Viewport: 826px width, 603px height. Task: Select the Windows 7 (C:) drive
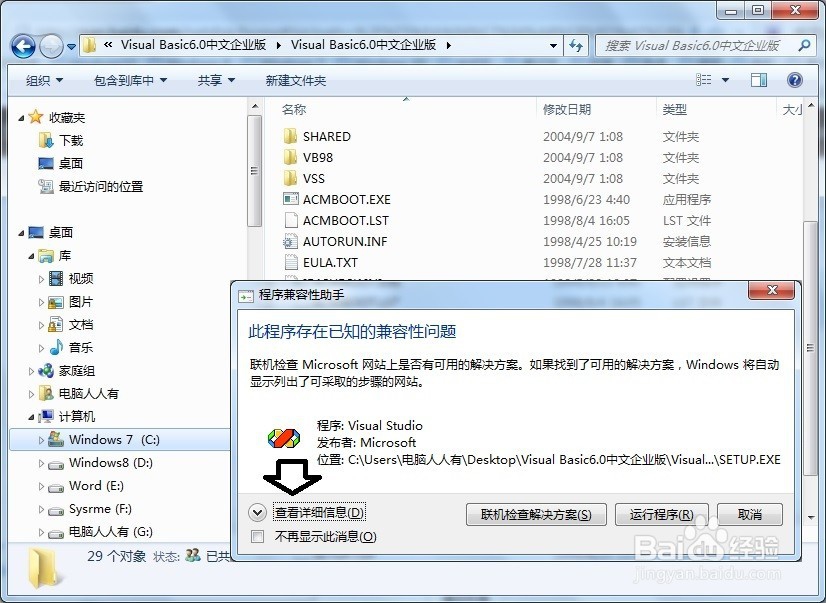pyautogui.click(x=114, y=439)
